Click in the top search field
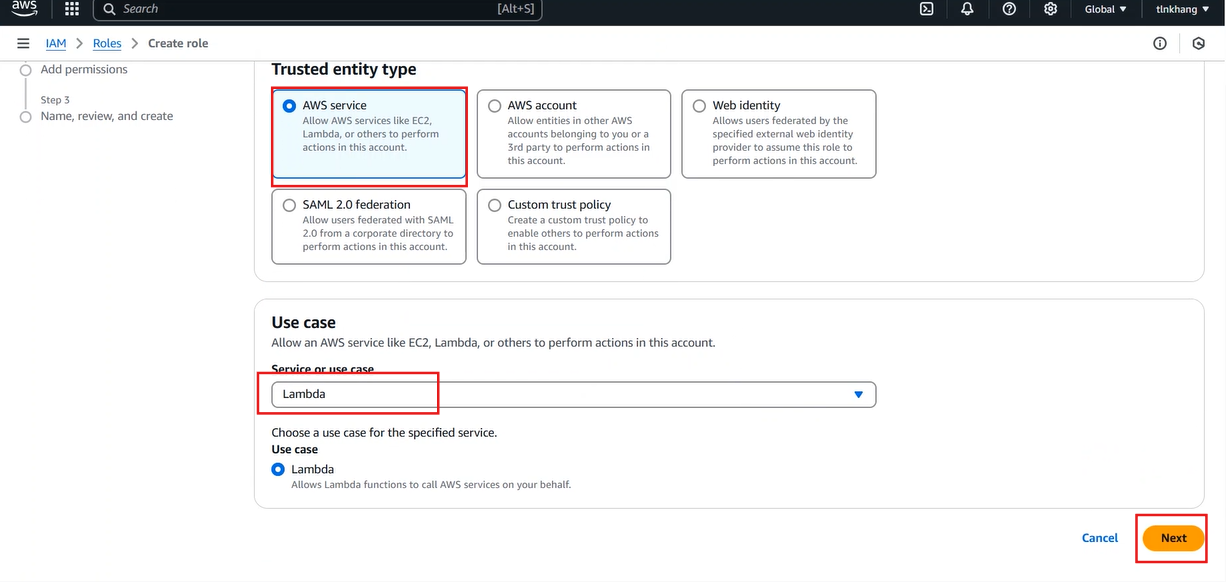The width and height of the screenshot is (1226, 582). click(x=317, y=9)
